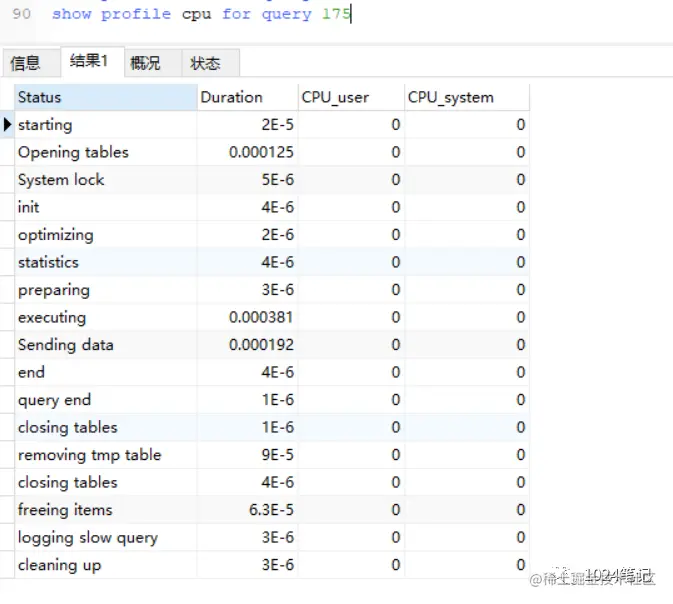Screen dimensions: 673x604
Task: Open the 状态 tab
Action: (x=211, y=63)
